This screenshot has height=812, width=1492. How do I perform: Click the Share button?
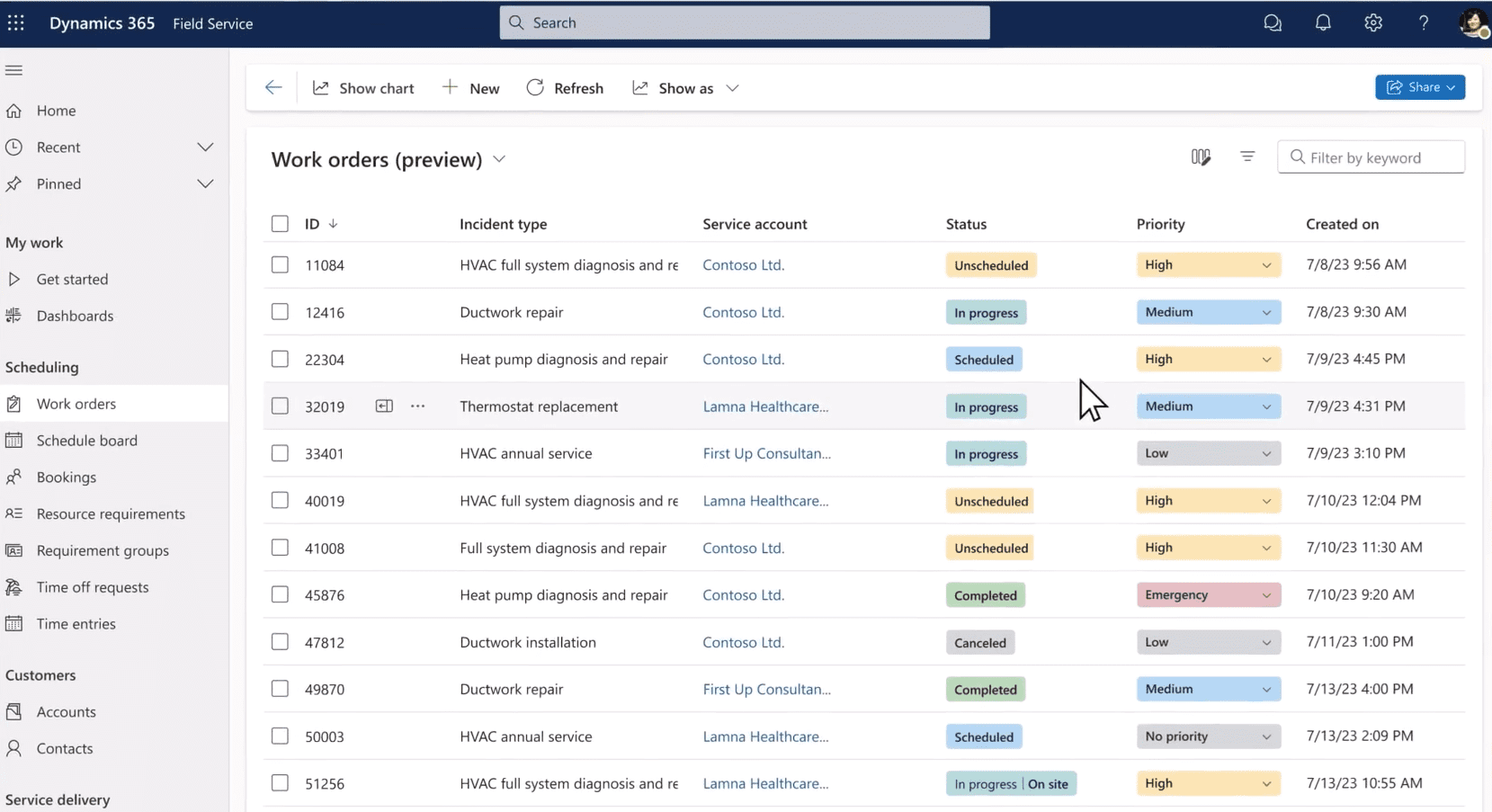tap(1420, 87)
